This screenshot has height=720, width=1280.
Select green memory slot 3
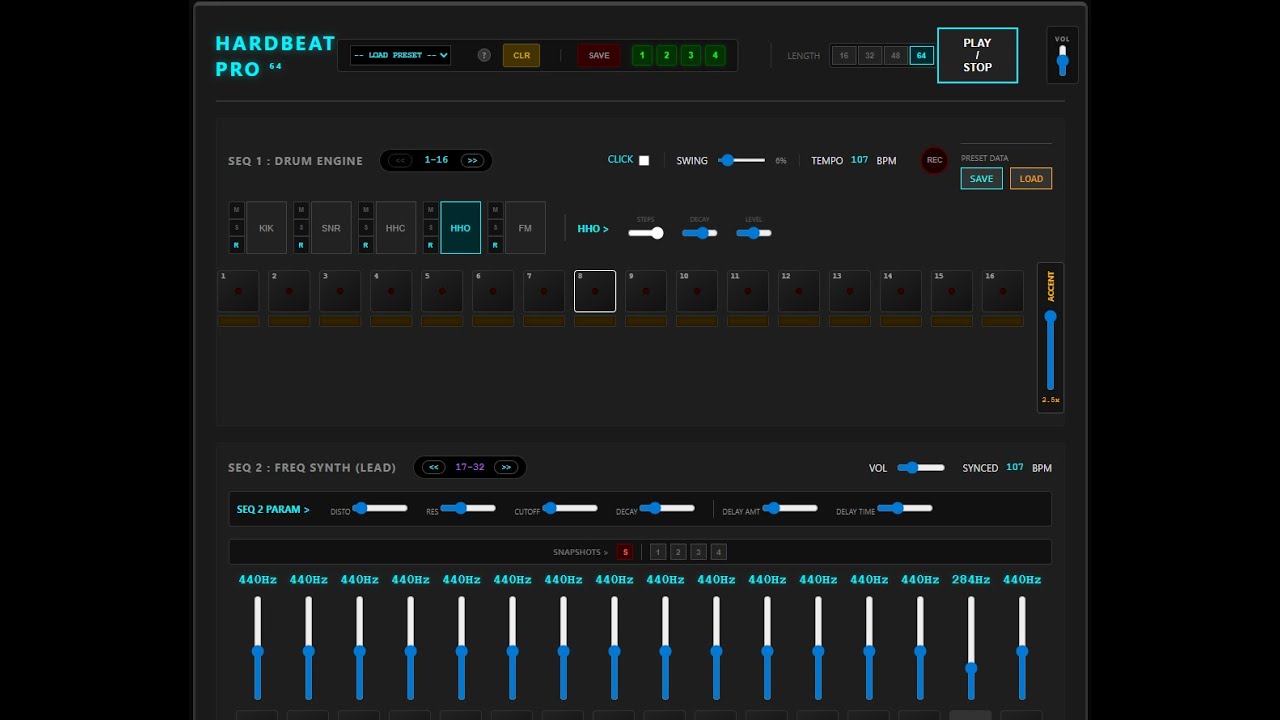[690, 55]
